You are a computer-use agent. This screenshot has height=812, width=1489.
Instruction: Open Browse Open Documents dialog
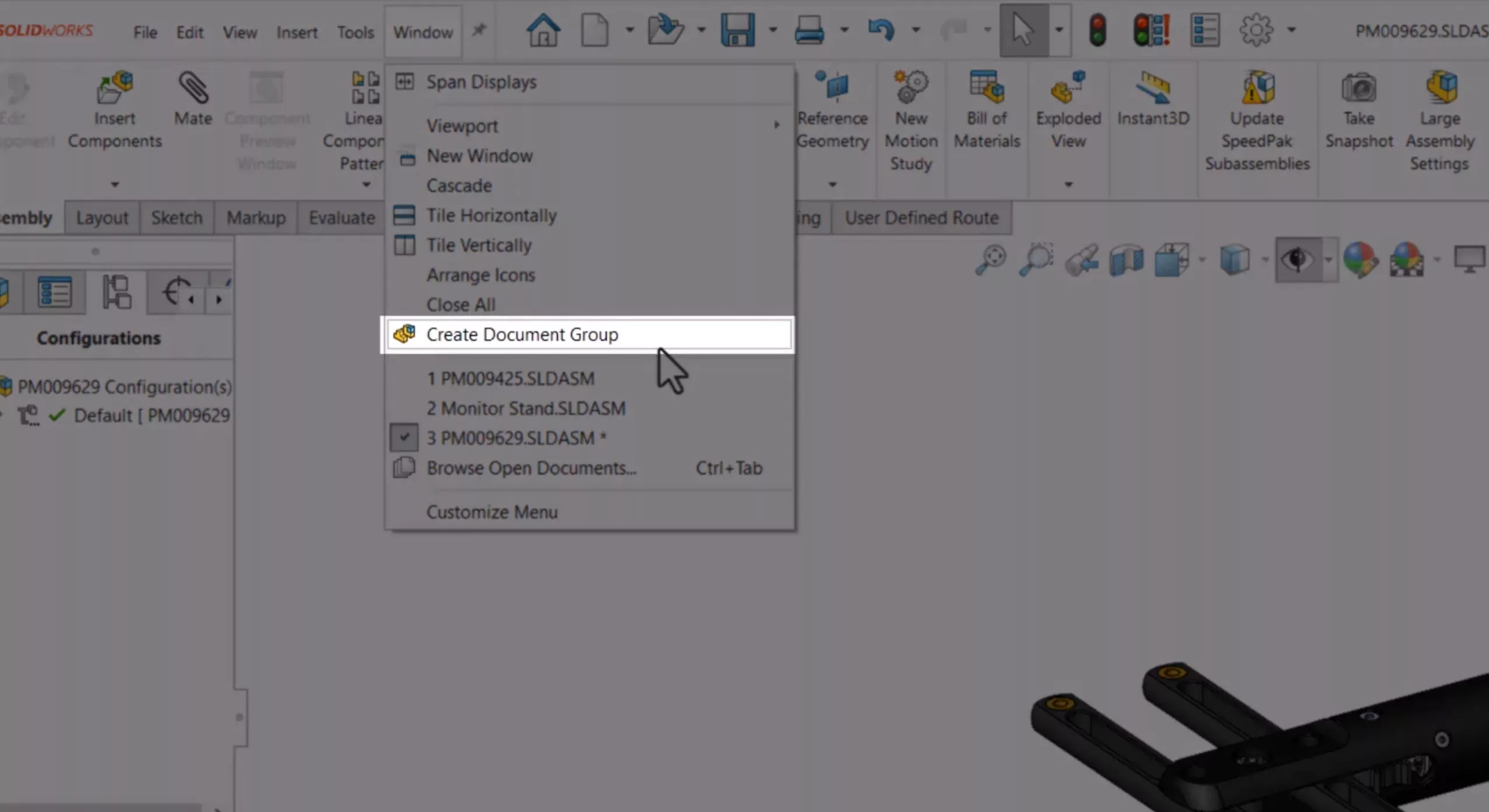(530, 468)
